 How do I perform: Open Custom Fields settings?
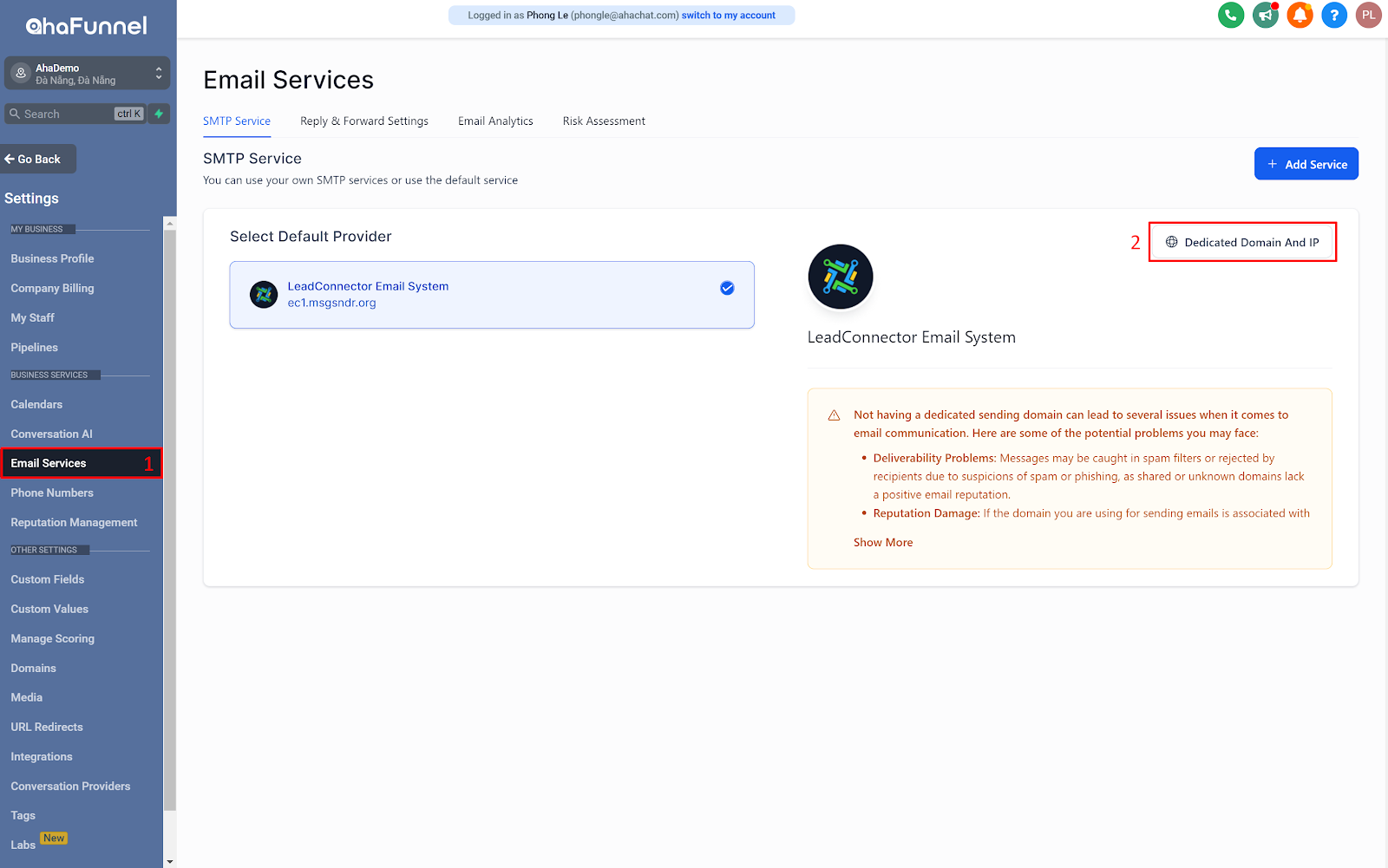[x=48, y=579]
